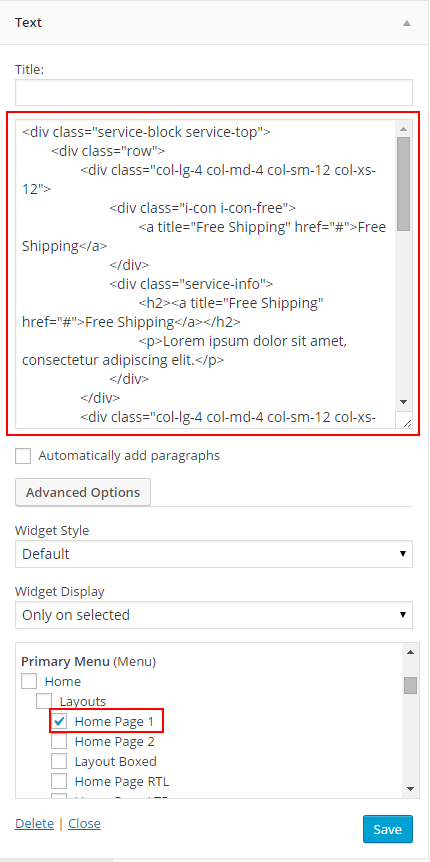
Task: Tick the Layout Boxed checkbox
Action: (59, 761)
